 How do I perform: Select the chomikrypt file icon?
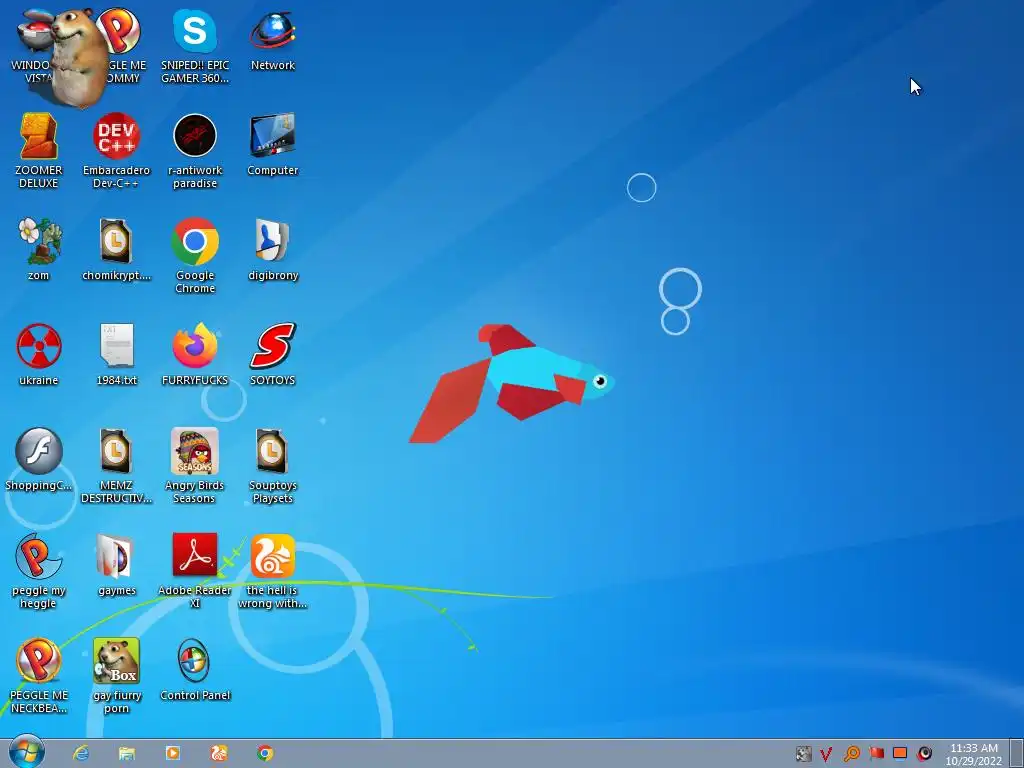point(116,249)
